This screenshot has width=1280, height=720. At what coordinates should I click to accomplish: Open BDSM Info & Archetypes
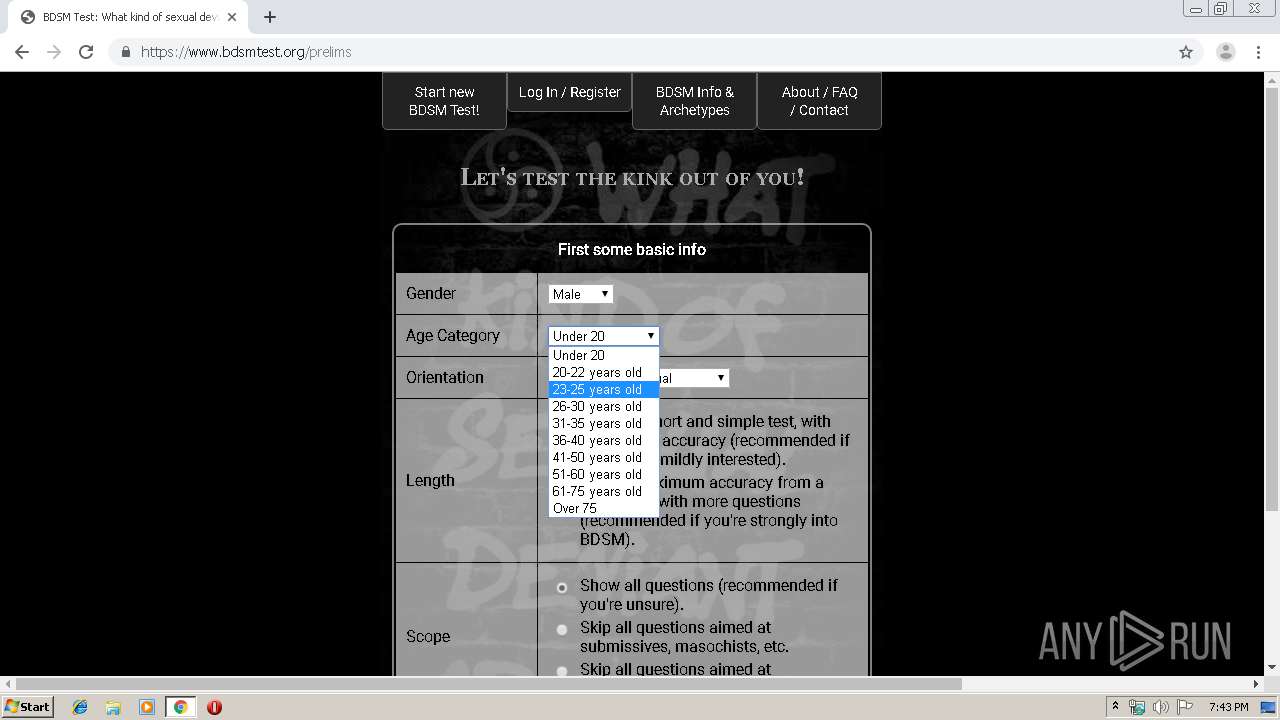coord(695,101)
